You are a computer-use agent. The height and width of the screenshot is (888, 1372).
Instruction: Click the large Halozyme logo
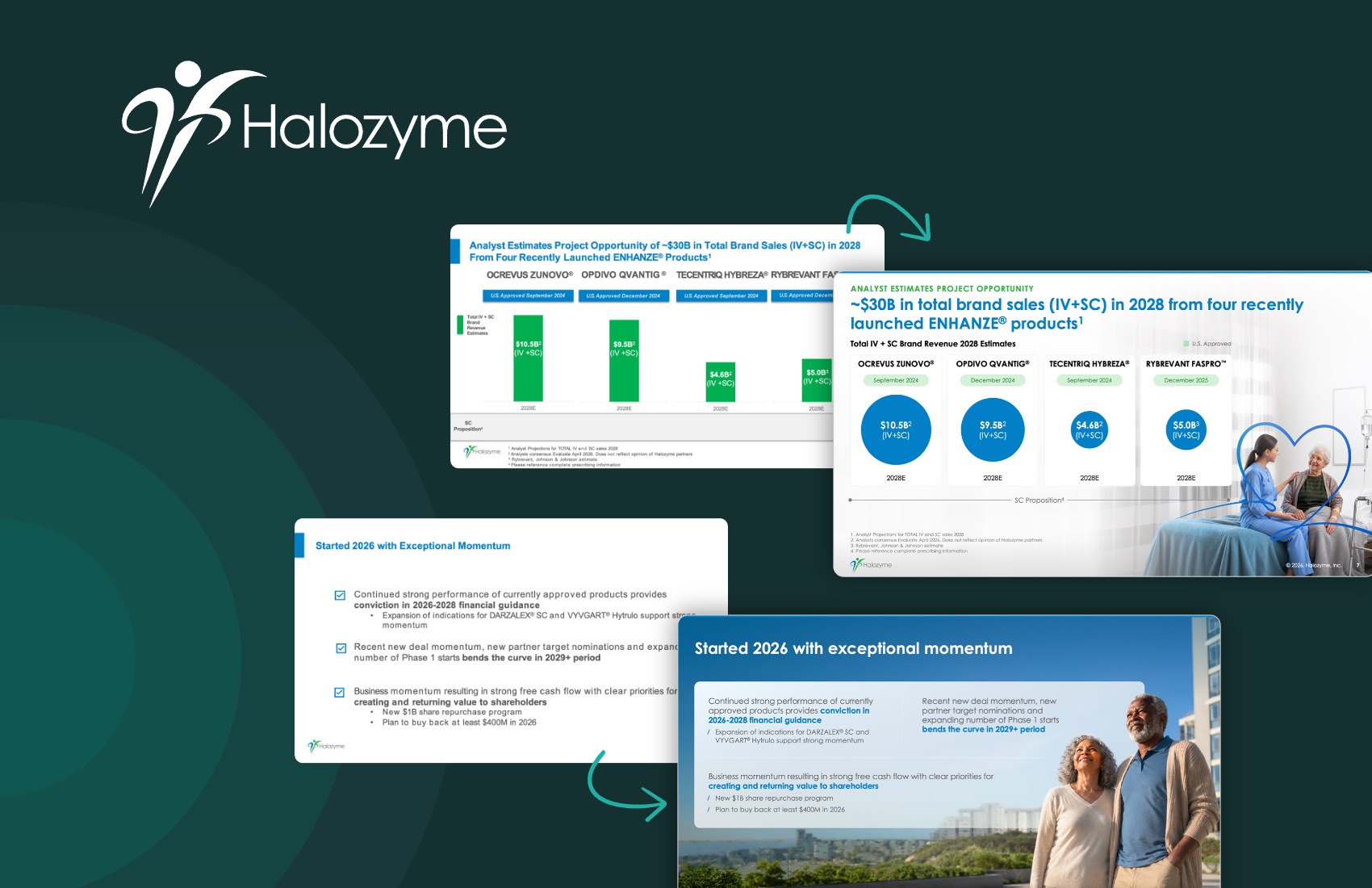314,134
